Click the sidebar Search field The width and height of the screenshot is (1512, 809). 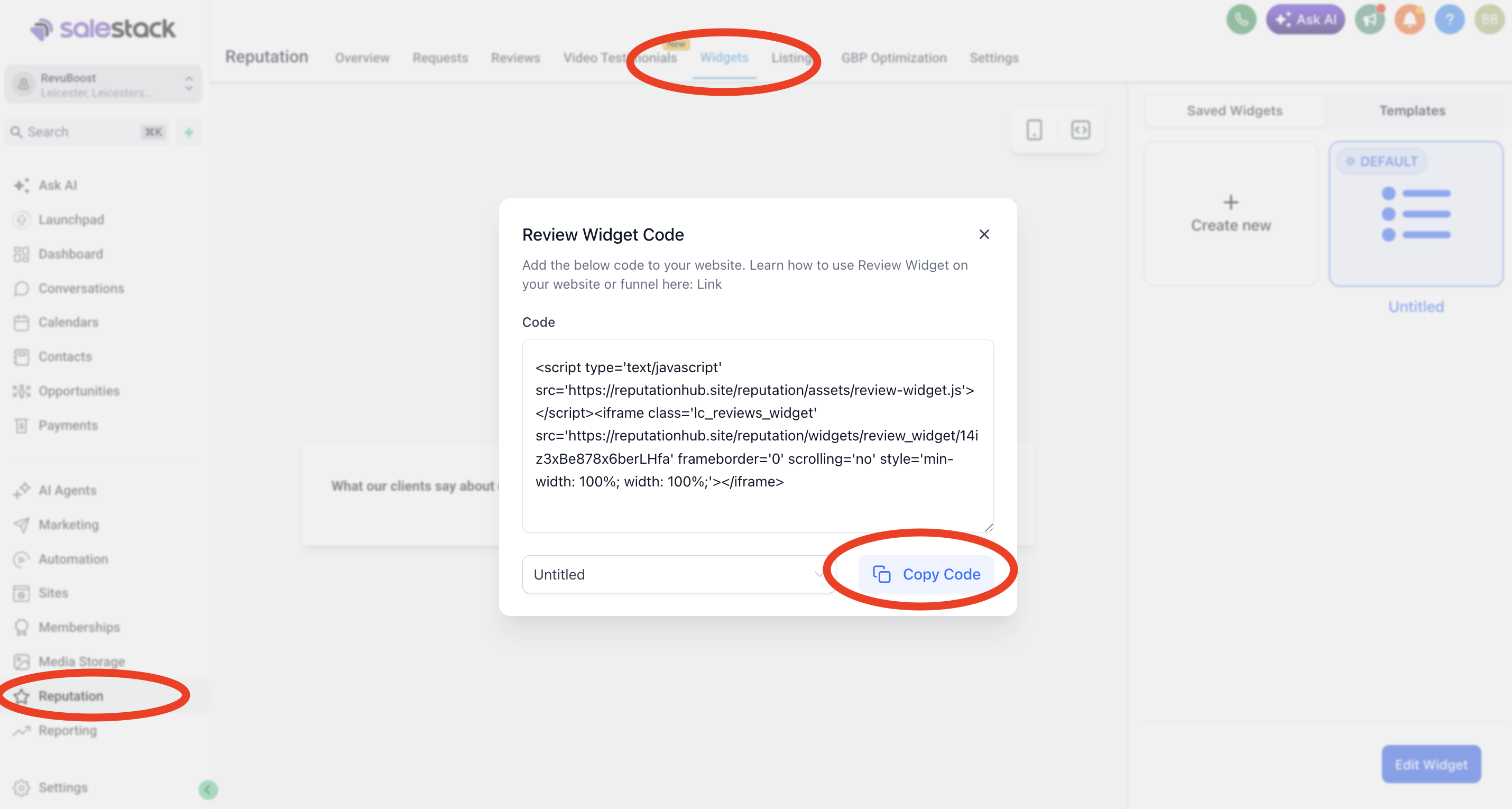[x=88, y=132]
